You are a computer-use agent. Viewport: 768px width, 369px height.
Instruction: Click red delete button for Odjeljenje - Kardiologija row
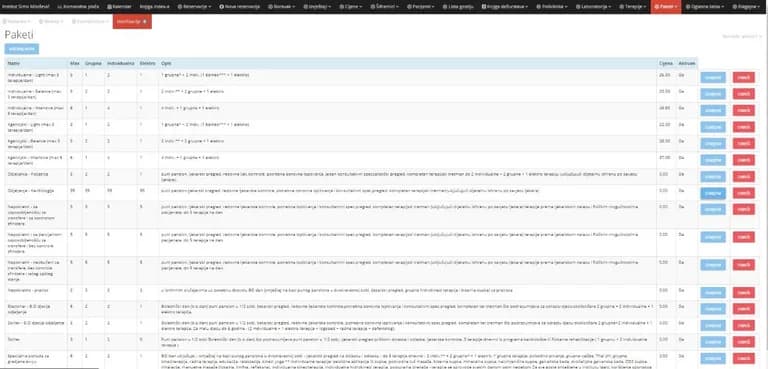(744, 193)
